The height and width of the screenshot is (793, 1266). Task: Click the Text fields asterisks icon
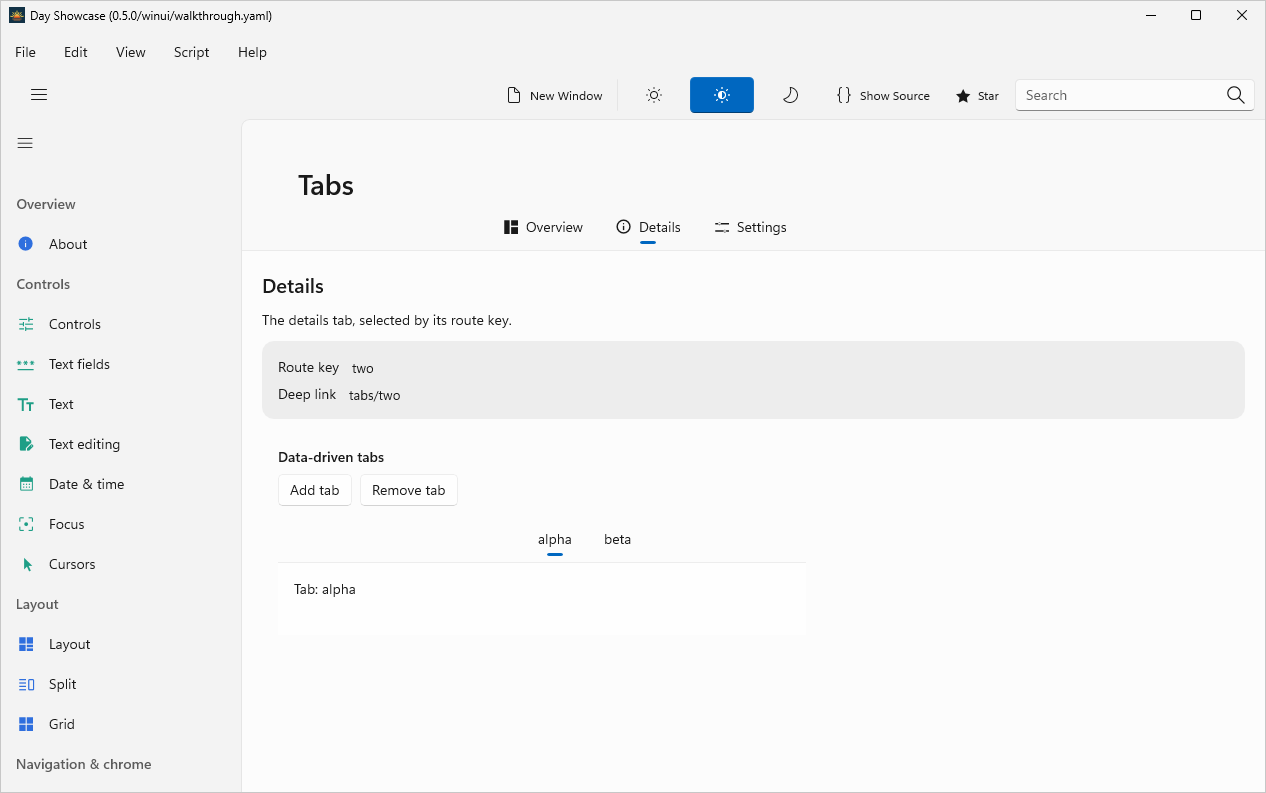[26, 364]
